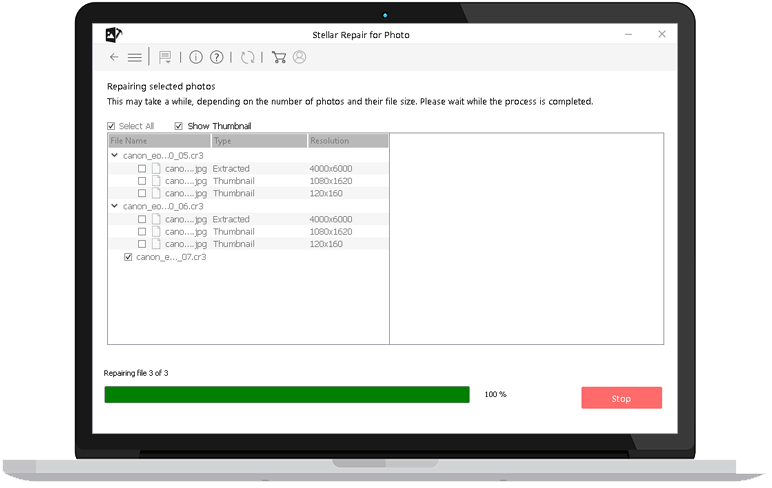Screen dimensions: 772x488
Task: Click the user account icon
Action: tap(299, 57)
